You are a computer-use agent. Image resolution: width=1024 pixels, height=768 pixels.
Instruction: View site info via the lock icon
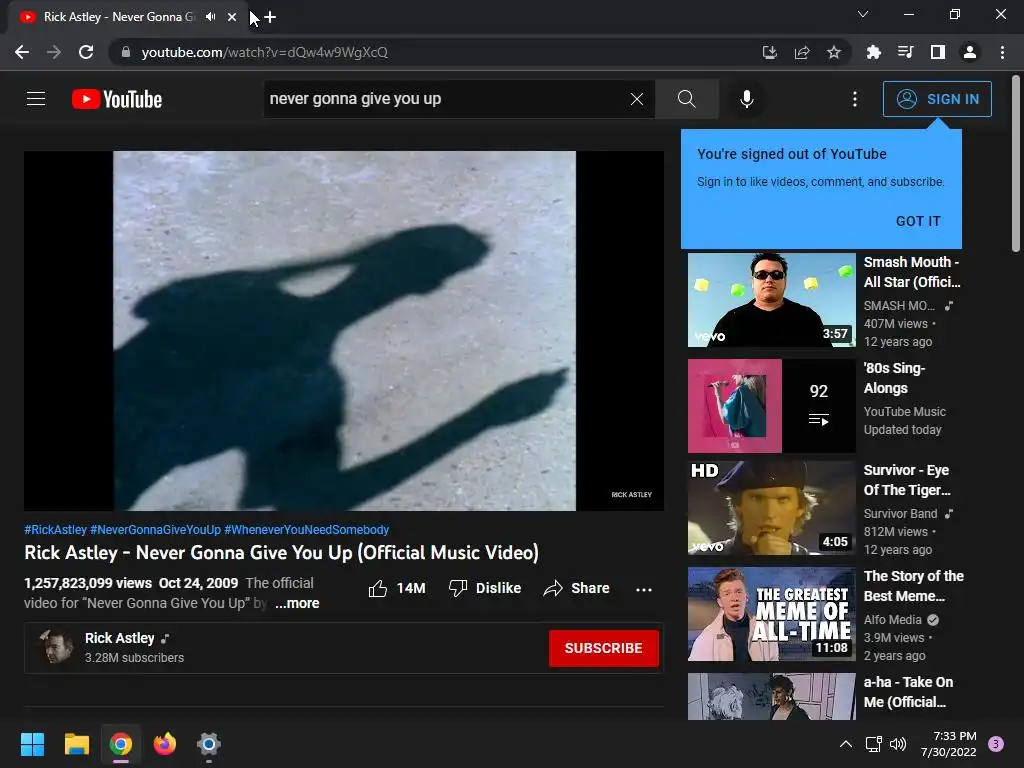(126, 52)
